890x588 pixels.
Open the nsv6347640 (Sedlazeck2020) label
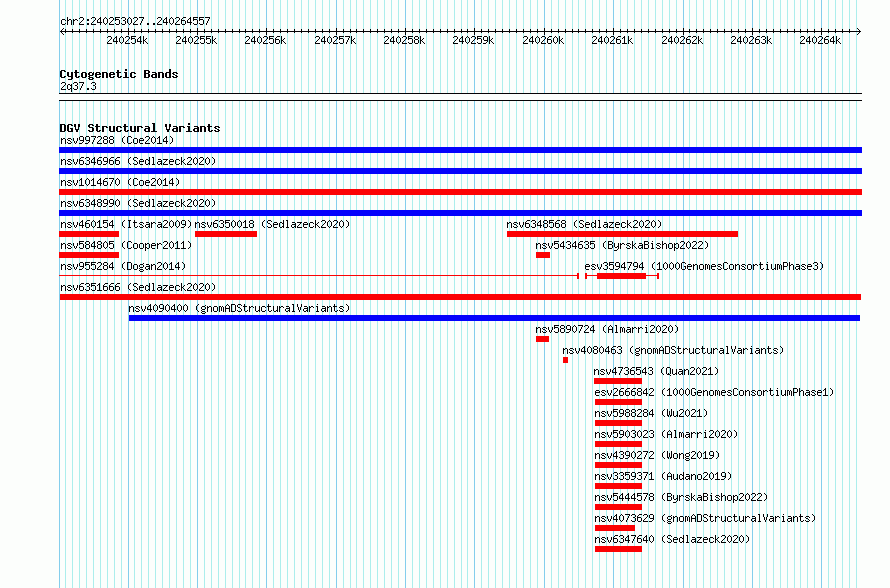point(672,539)
